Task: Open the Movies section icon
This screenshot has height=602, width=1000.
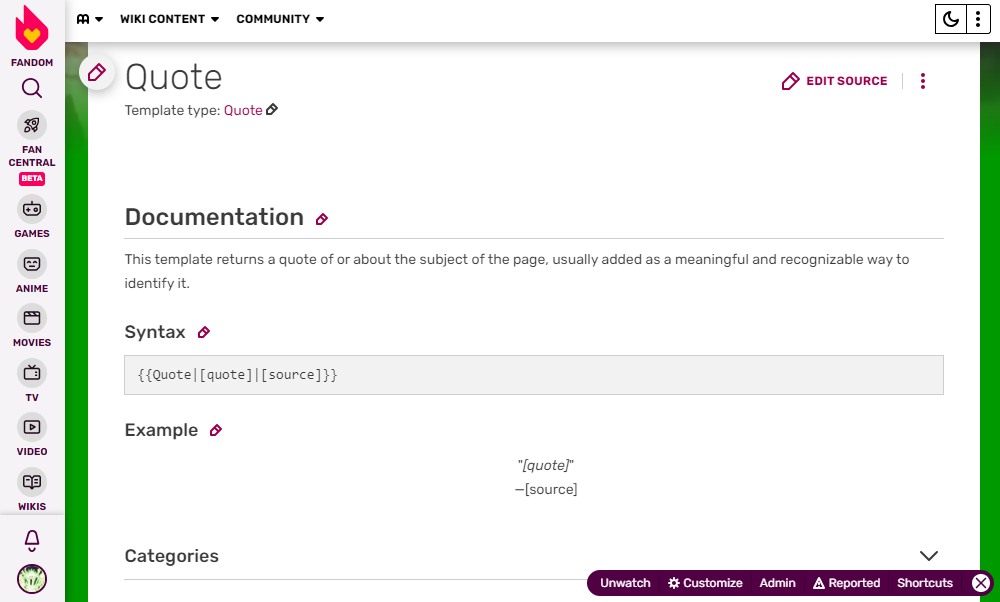Action: tap(32, 318)
